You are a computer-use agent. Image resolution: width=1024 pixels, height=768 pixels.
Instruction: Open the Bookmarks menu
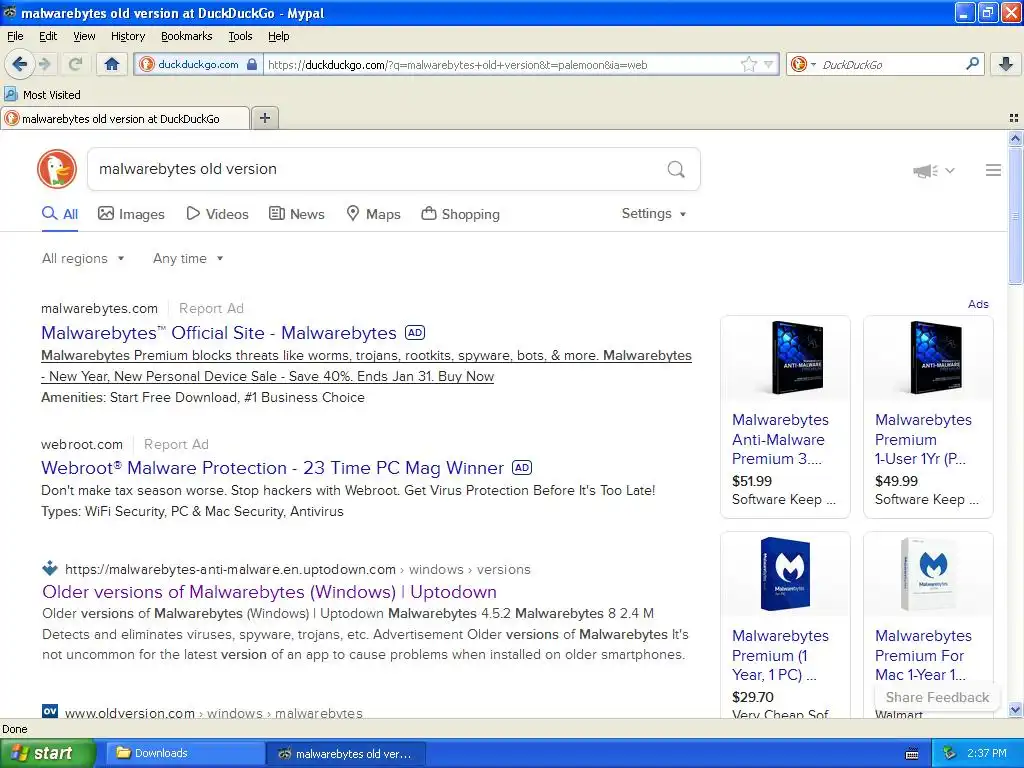187,36
